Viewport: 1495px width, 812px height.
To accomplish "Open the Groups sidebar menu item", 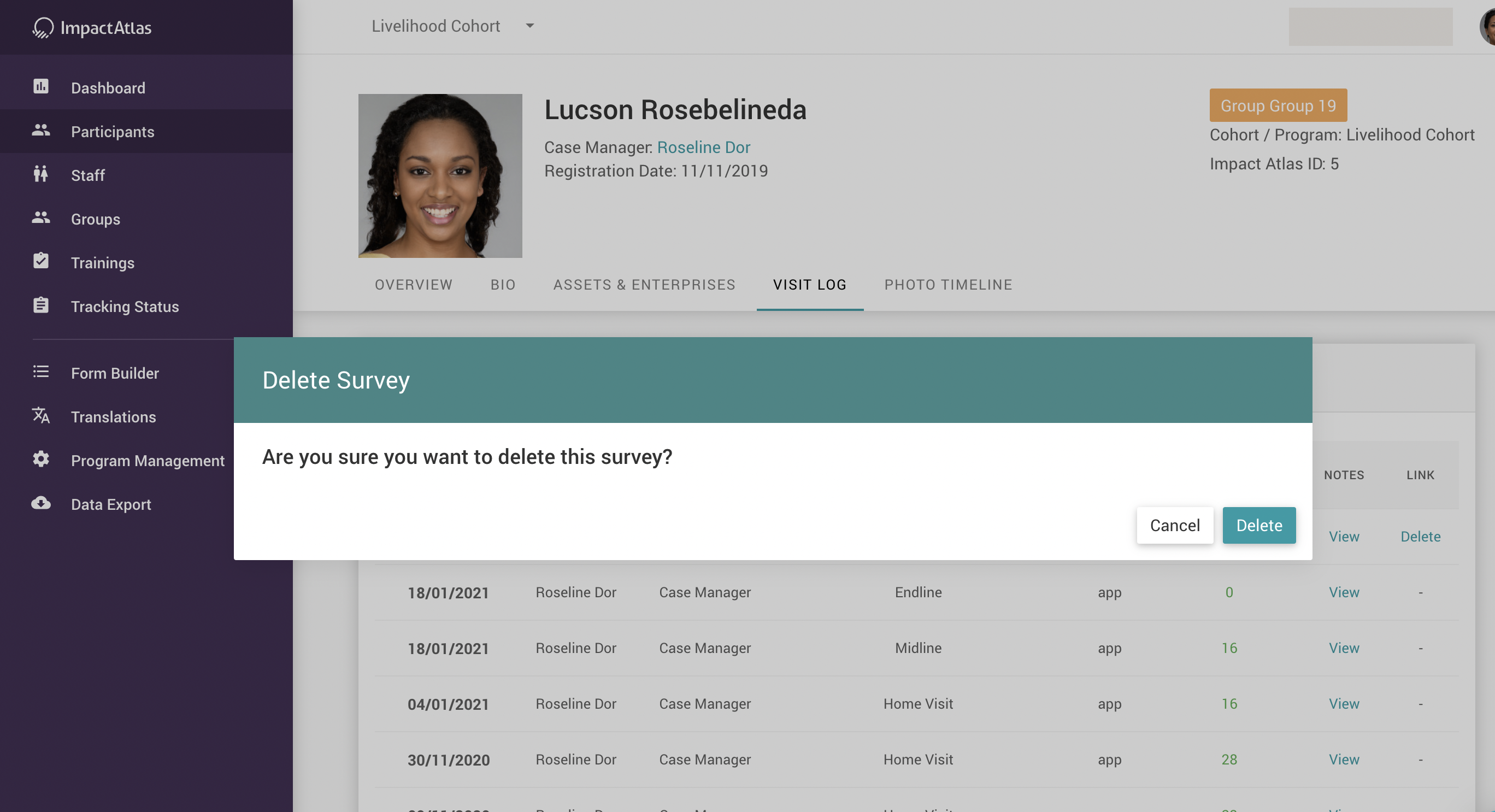I will click(x=95, y=220).
